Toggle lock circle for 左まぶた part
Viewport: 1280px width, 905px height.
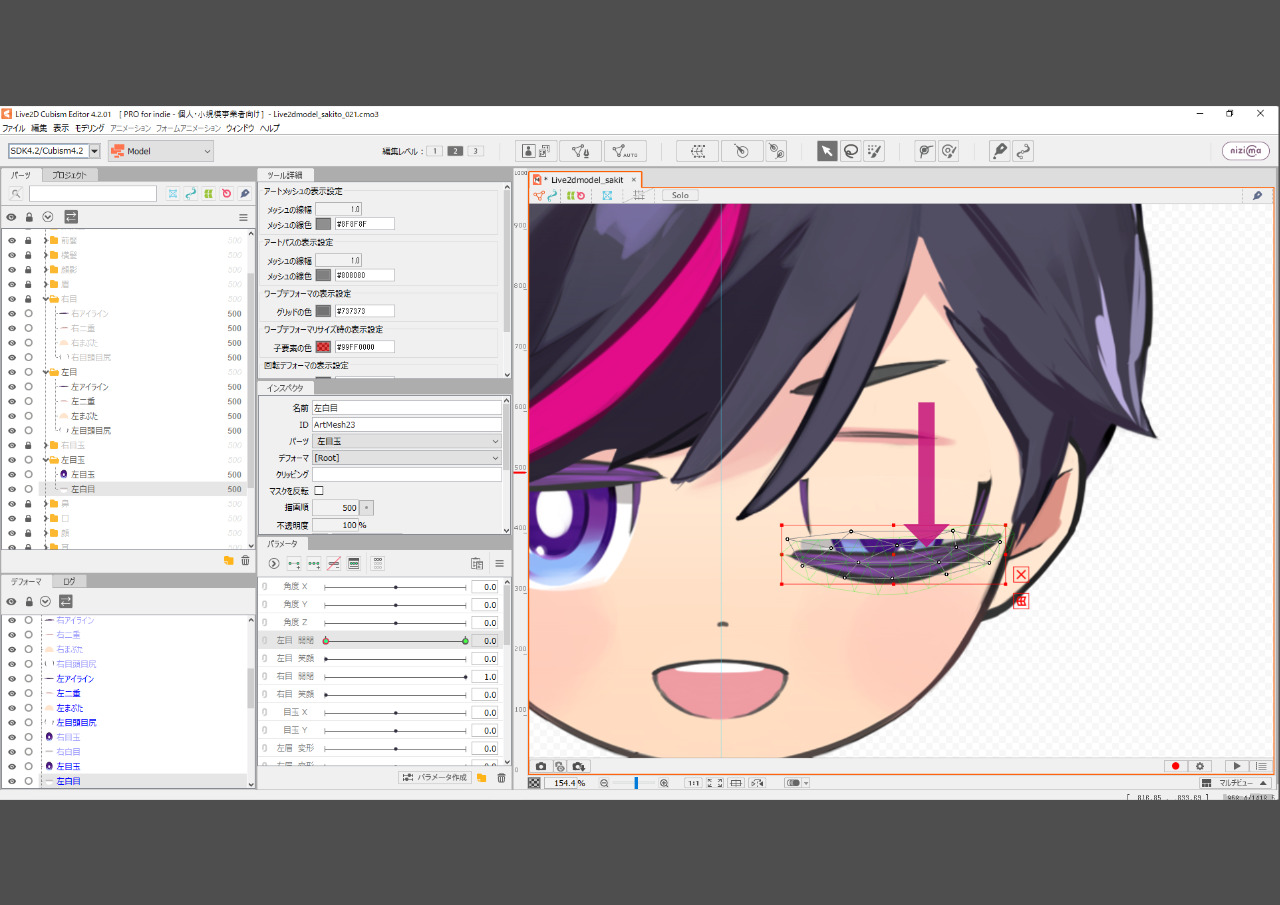tap(28, 416)
